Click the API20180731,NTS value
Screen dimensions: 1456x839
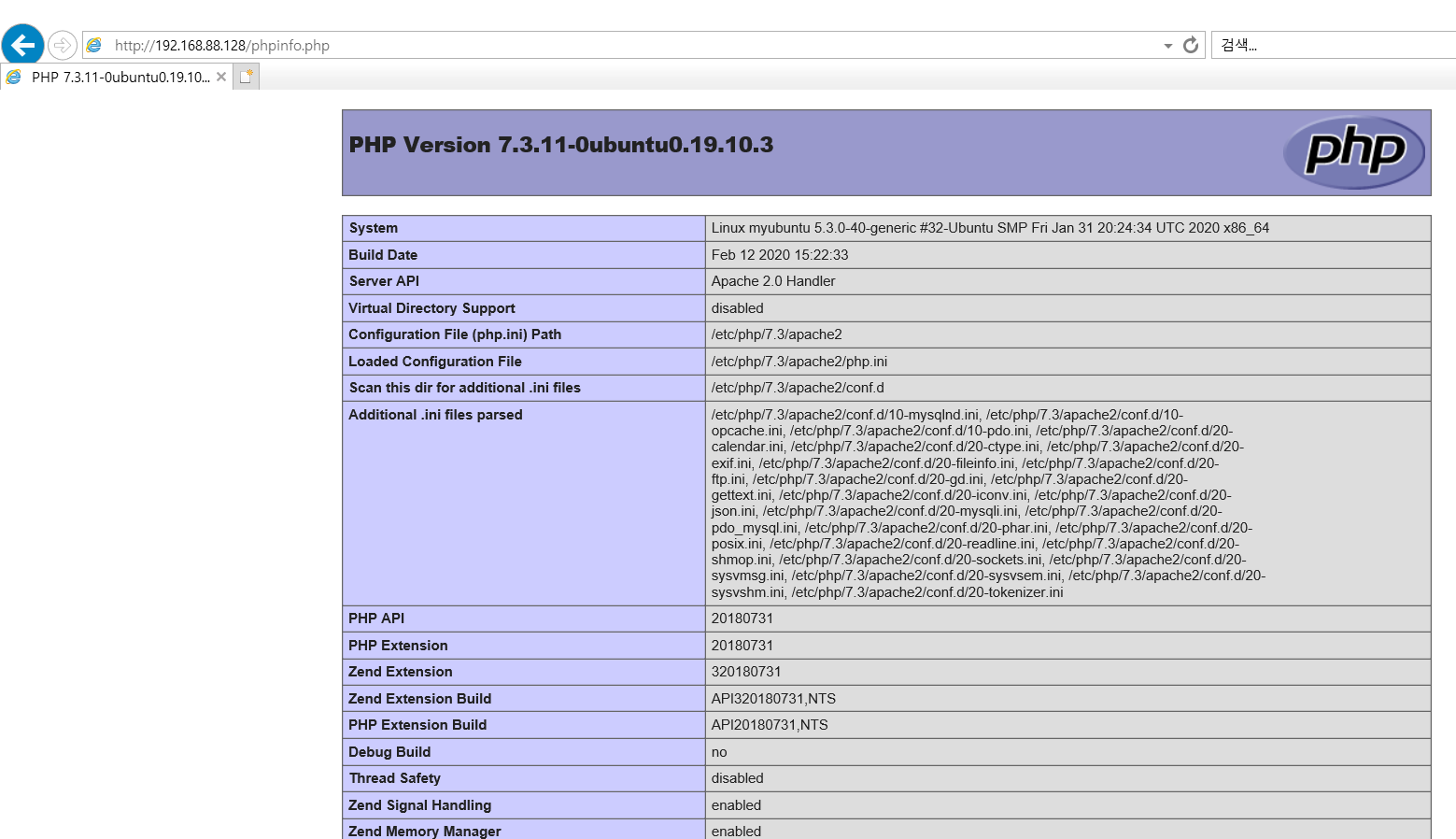(x=770, y=725)
